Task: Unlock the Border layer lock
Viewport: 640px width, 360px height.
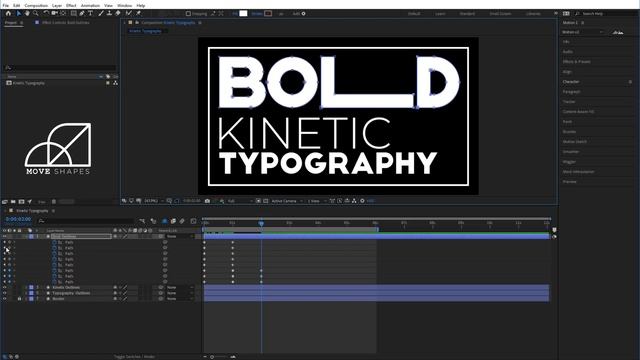Action: click(19, 299)
